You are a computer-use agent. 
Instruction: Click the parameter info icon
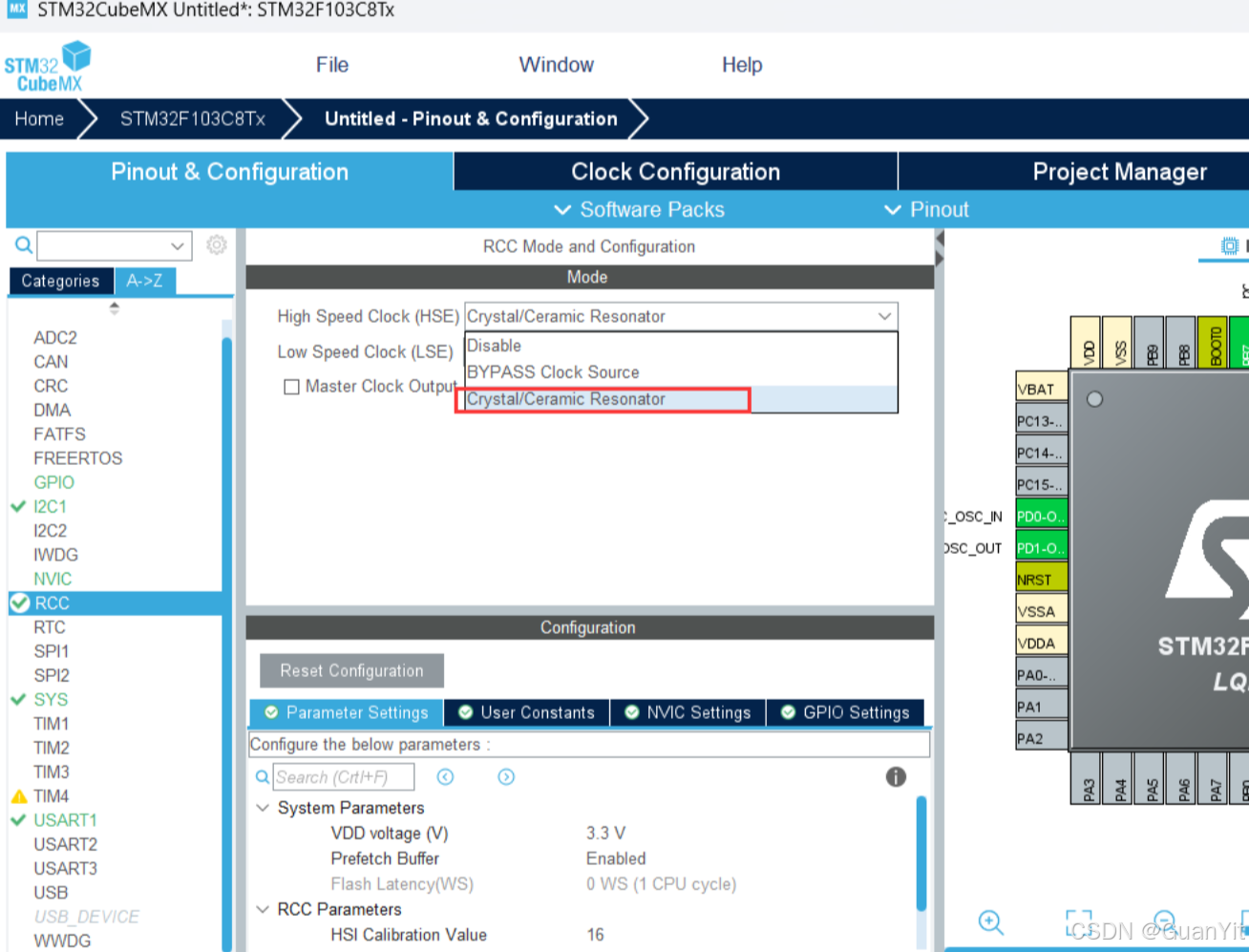[x=896, y=777]
